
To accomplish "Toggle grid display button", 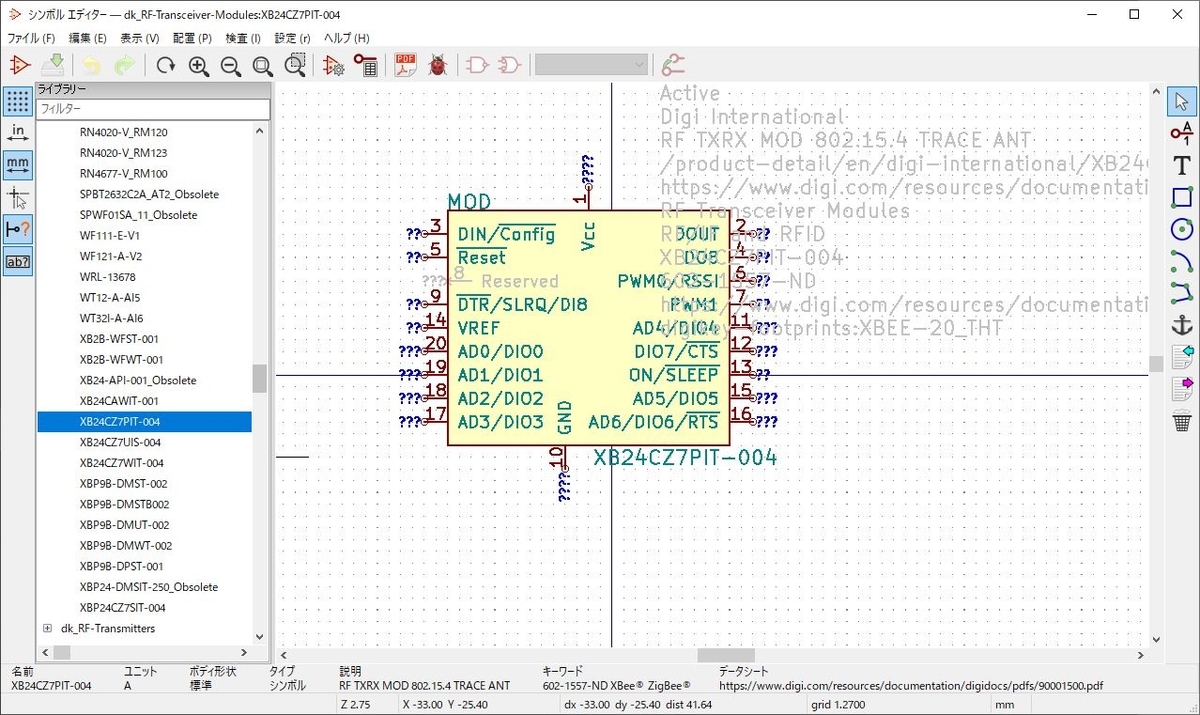I will 18,101.
